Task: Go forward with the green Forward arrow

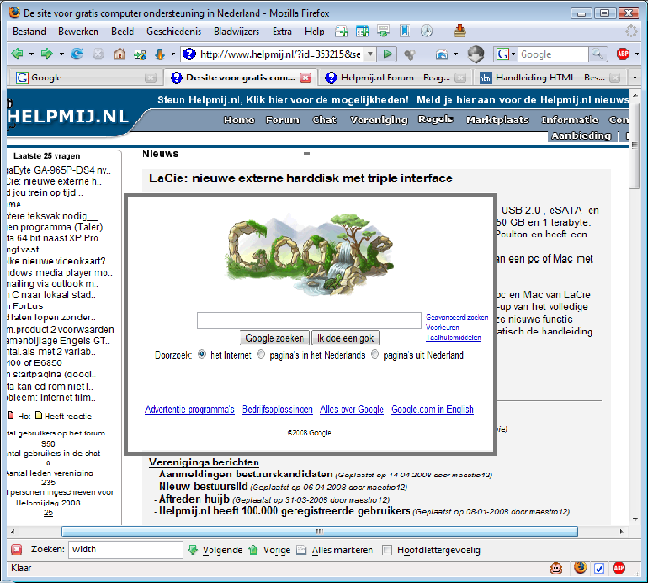Action: tap(47, 54)
